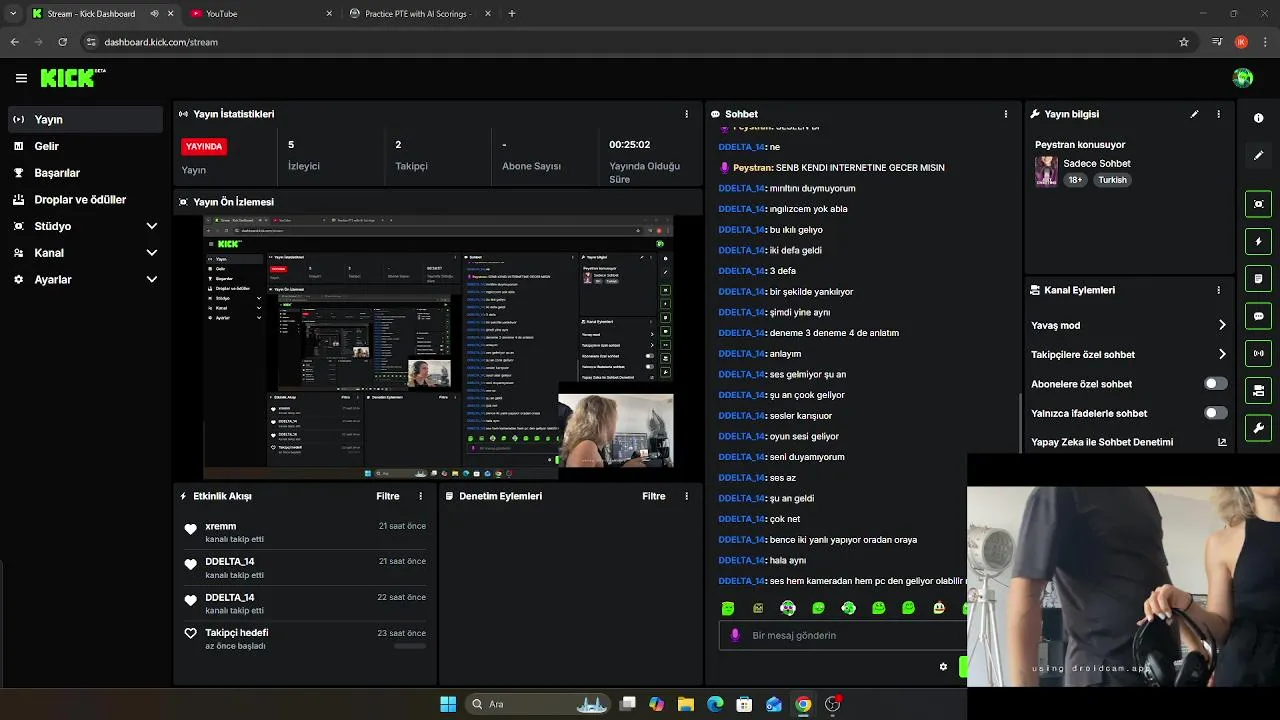
Task: Open the hamburger menu beside the Kick logo
Action: point(21,78)
